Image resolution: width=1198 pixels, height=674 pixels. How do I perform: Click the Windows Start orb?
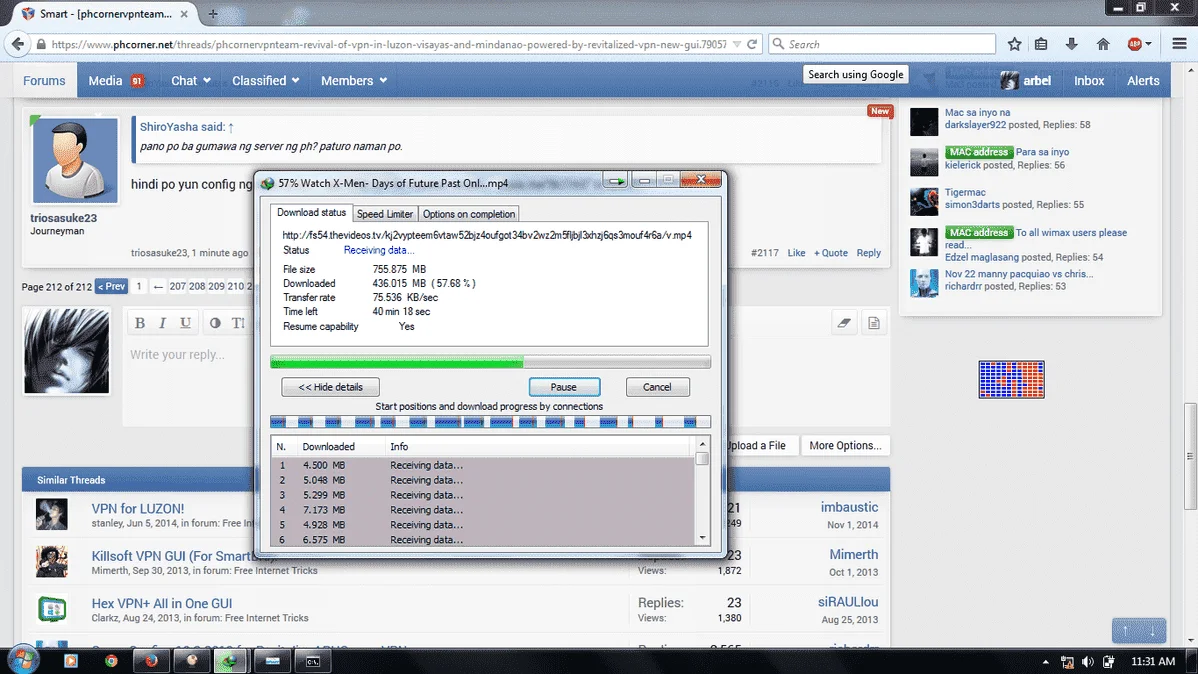(x=23, y=659)
